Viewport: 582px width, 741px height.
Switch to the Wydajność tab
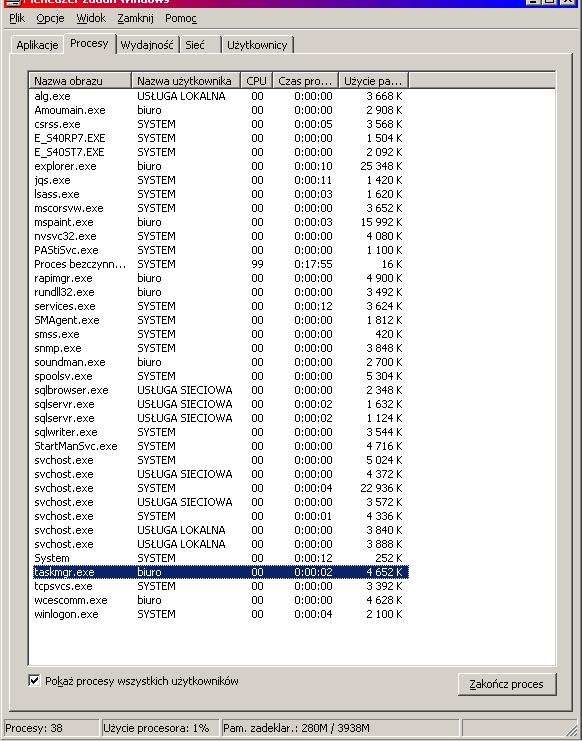(x=147, y=45)
